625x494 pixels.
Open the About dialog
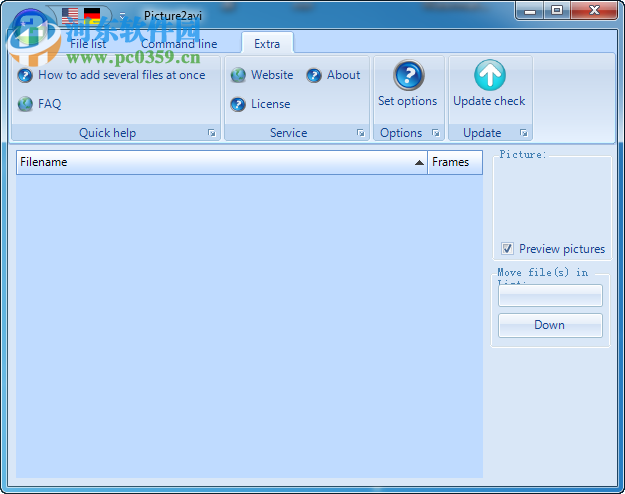344,75
